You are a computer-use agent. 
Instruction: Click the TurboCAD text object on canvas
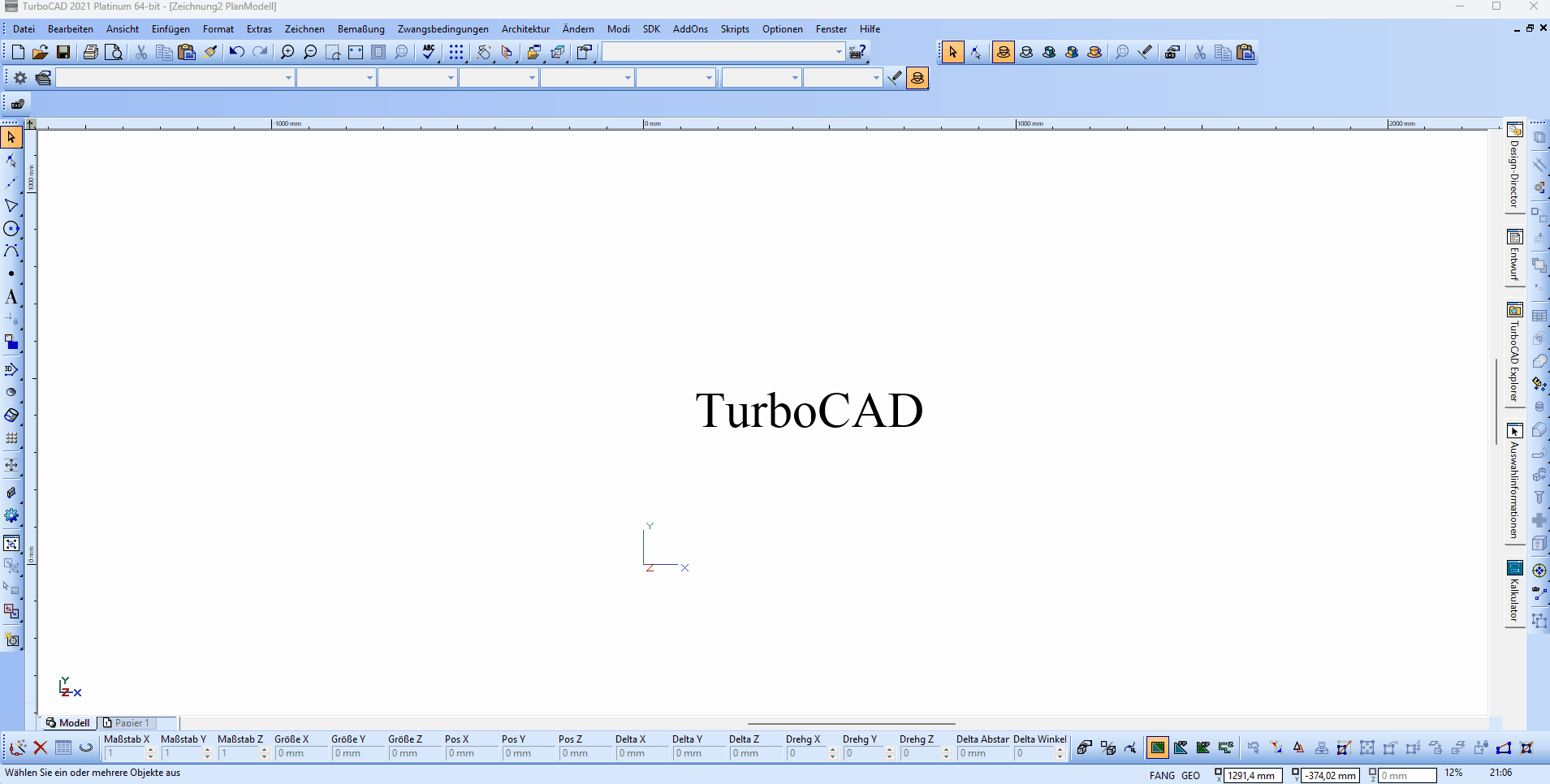click(x=809, y=410)
